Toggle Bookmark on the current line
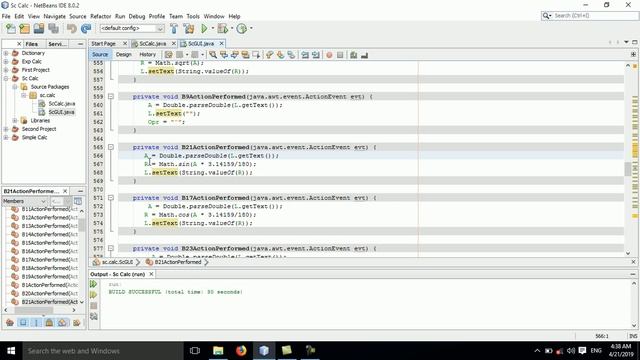 click(x=291, y=55)
